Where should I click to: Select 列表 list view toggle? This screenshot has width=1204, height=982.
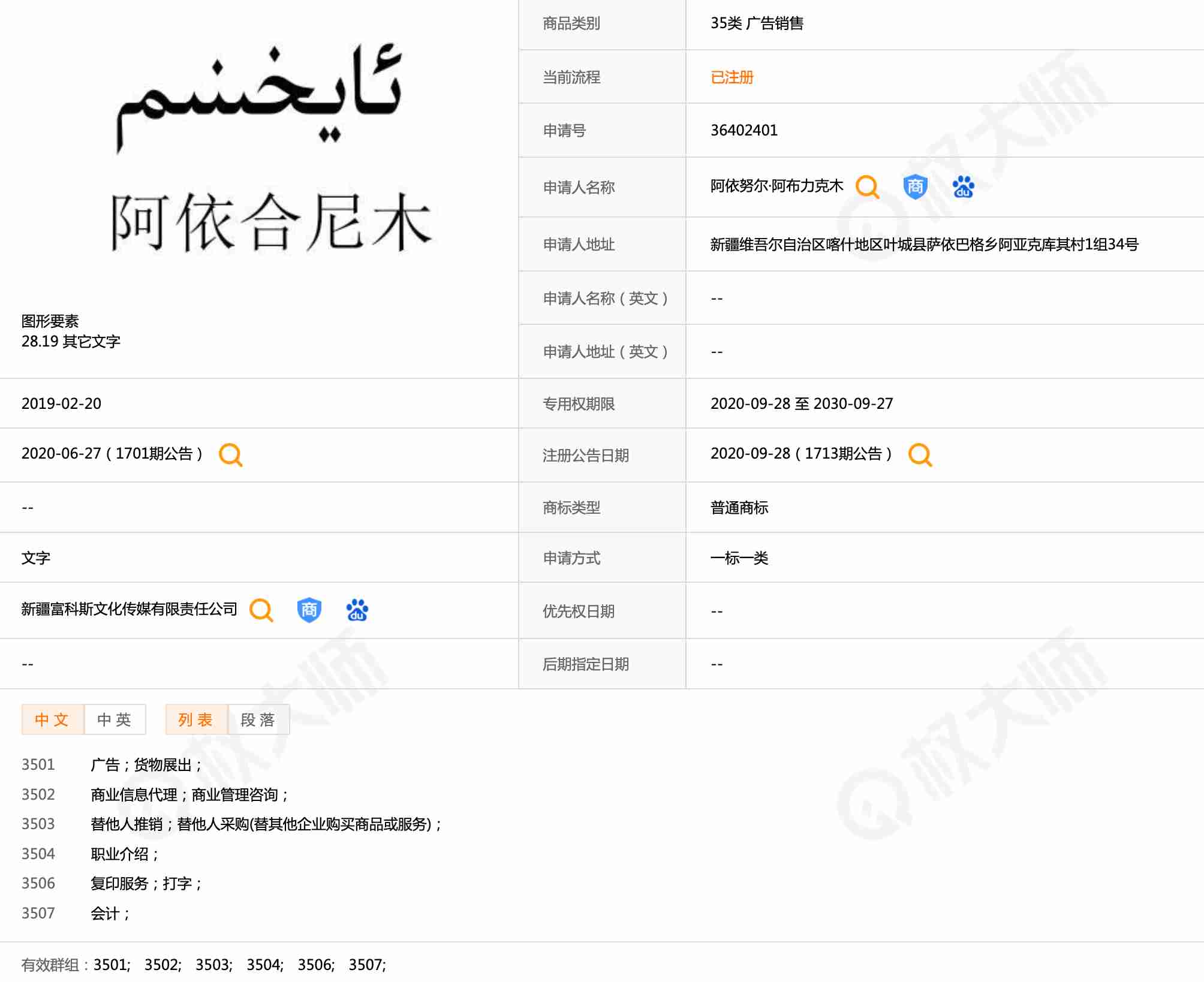coord(196,719)
